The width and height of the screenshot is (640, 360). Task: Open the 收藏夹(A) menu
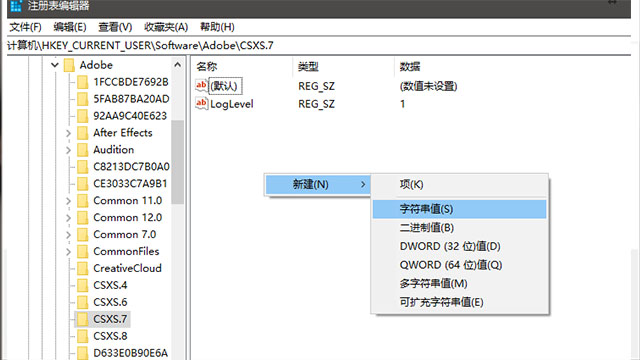coord(166,27)
